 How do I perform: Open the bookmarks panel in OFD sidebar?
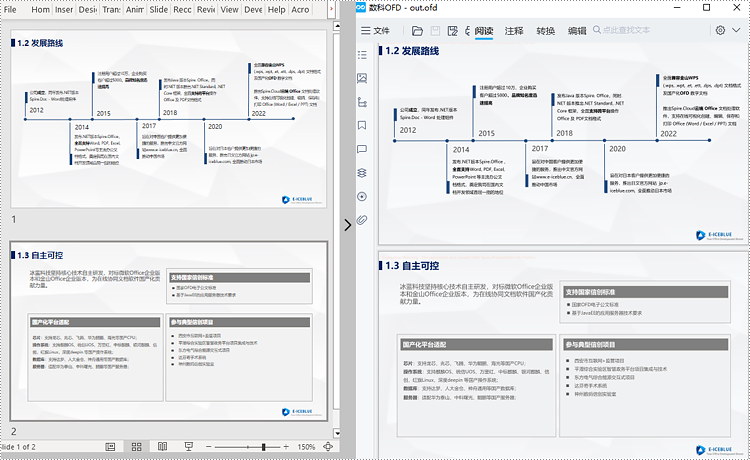click(362, 125)
